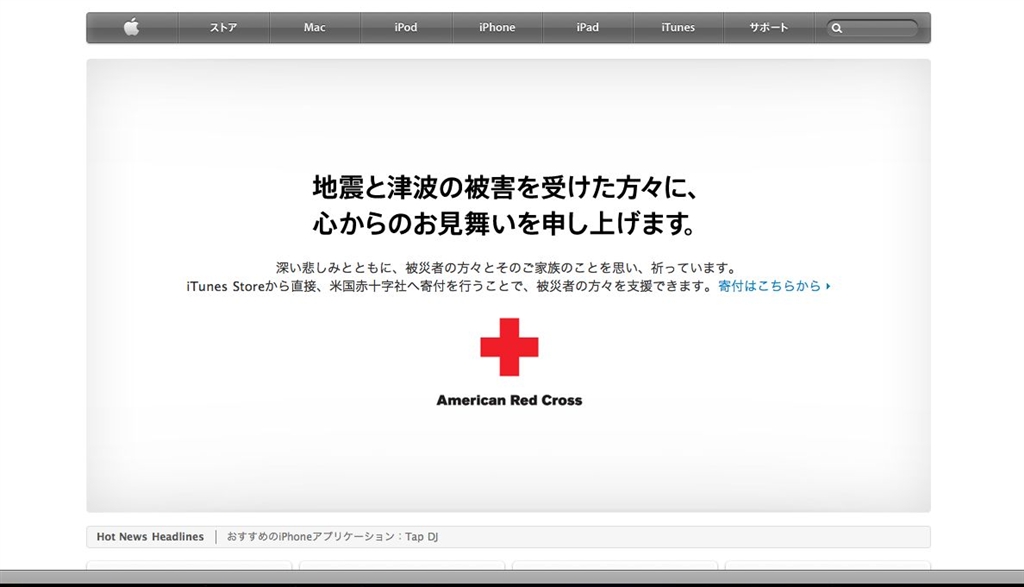This screenshot has width=1024, height=587.
Task: Open the サポート support tab
Action: [769, 27]
